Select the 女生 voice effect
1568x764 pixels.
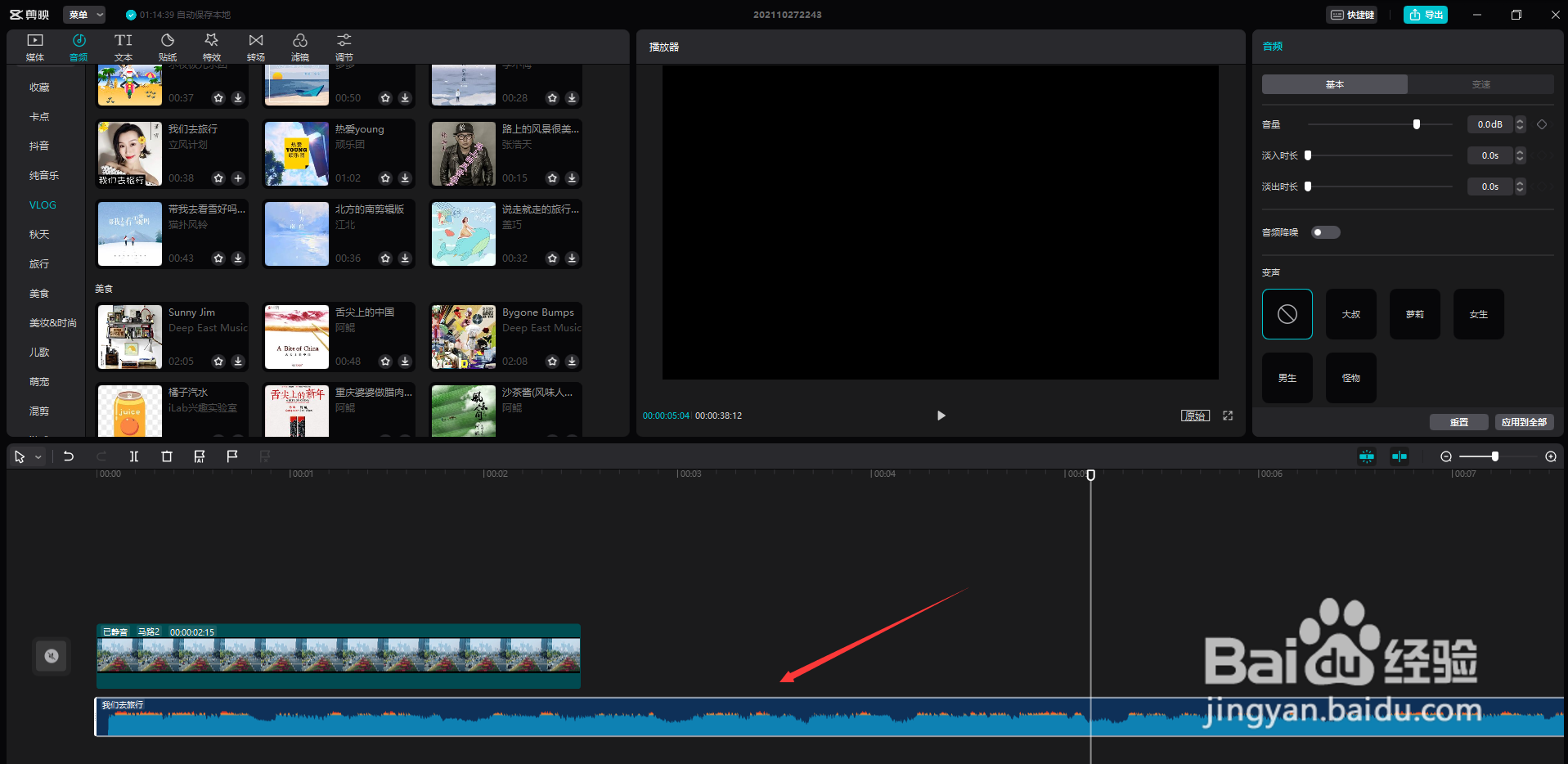[x=1479, y=314]
